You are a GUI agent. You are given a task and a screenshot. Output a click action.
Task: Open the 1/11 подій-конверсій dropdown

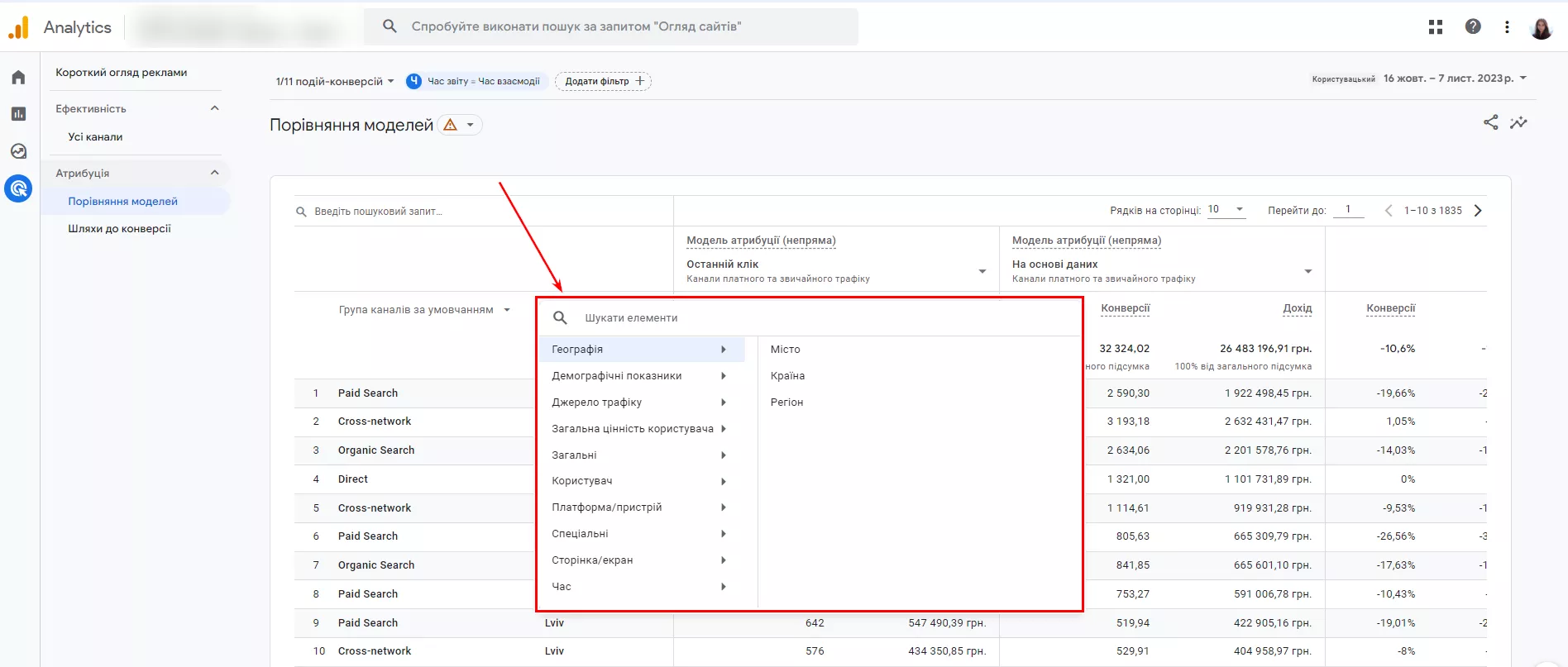pyautogui.click(x=335, y=81)
